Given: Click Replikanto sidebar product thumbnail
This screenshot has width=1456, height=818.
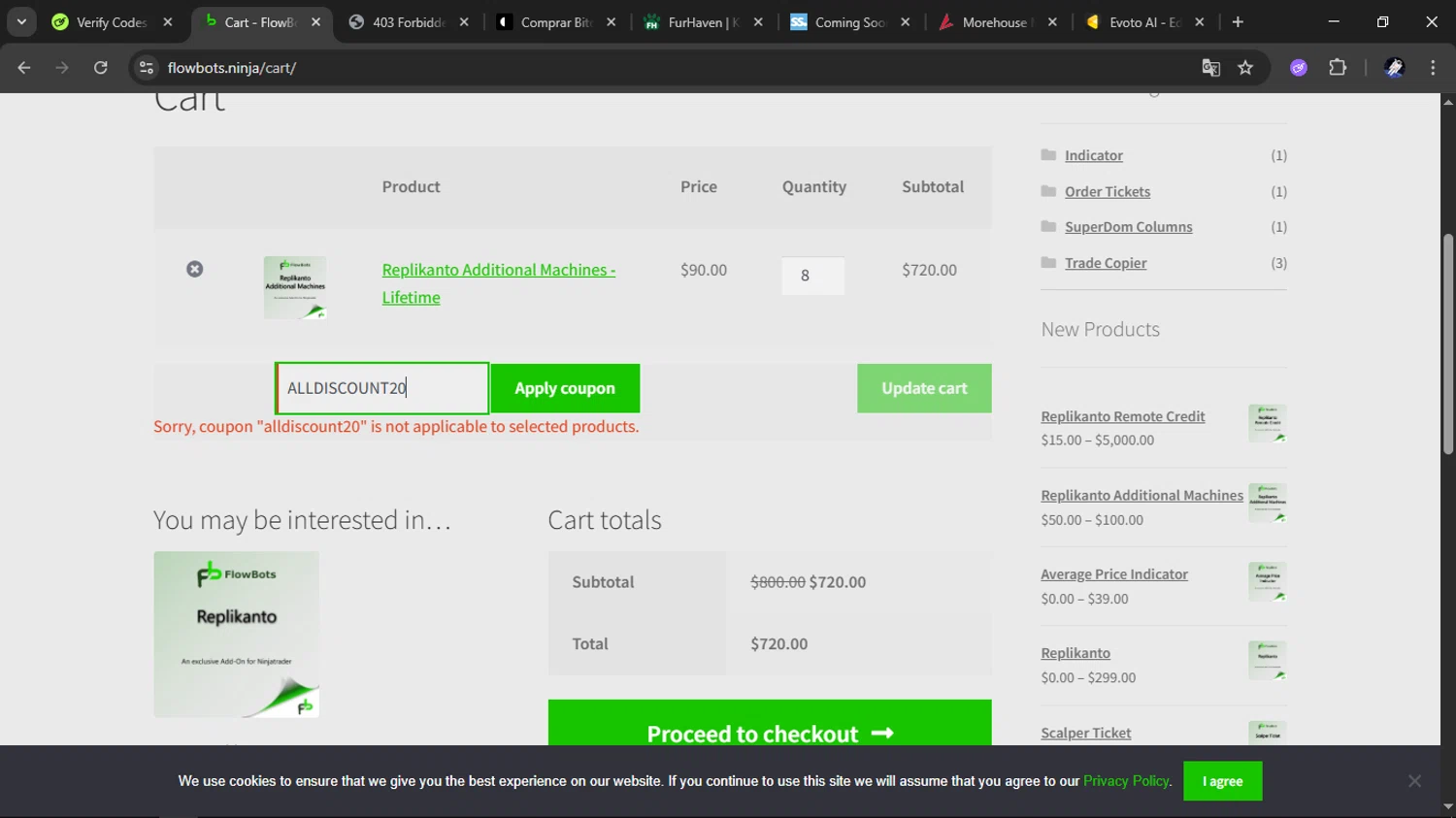Looking at the screenshot, I should click(x=1268, y=660).
